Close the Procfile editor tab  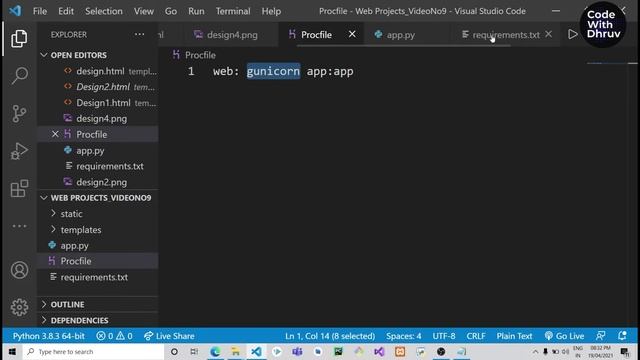[352, 34]
